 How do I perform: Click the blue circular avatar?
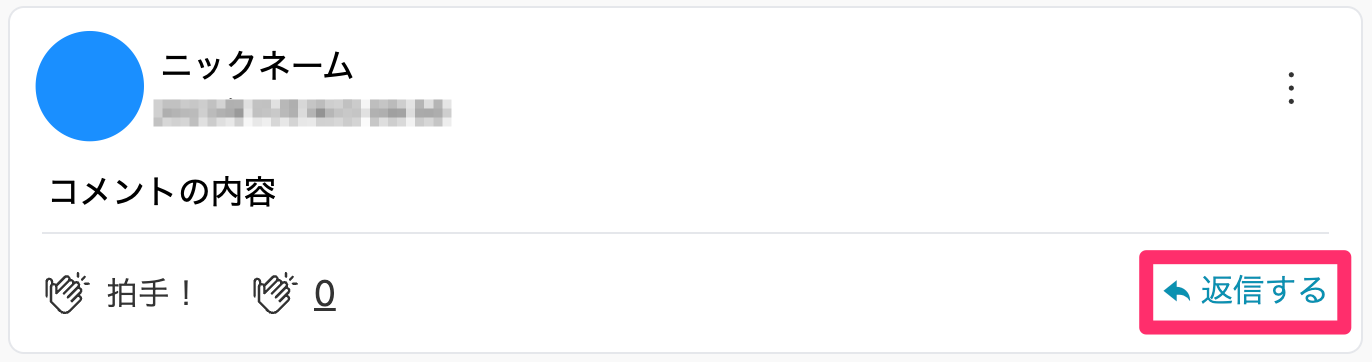(x=91, y=86)
